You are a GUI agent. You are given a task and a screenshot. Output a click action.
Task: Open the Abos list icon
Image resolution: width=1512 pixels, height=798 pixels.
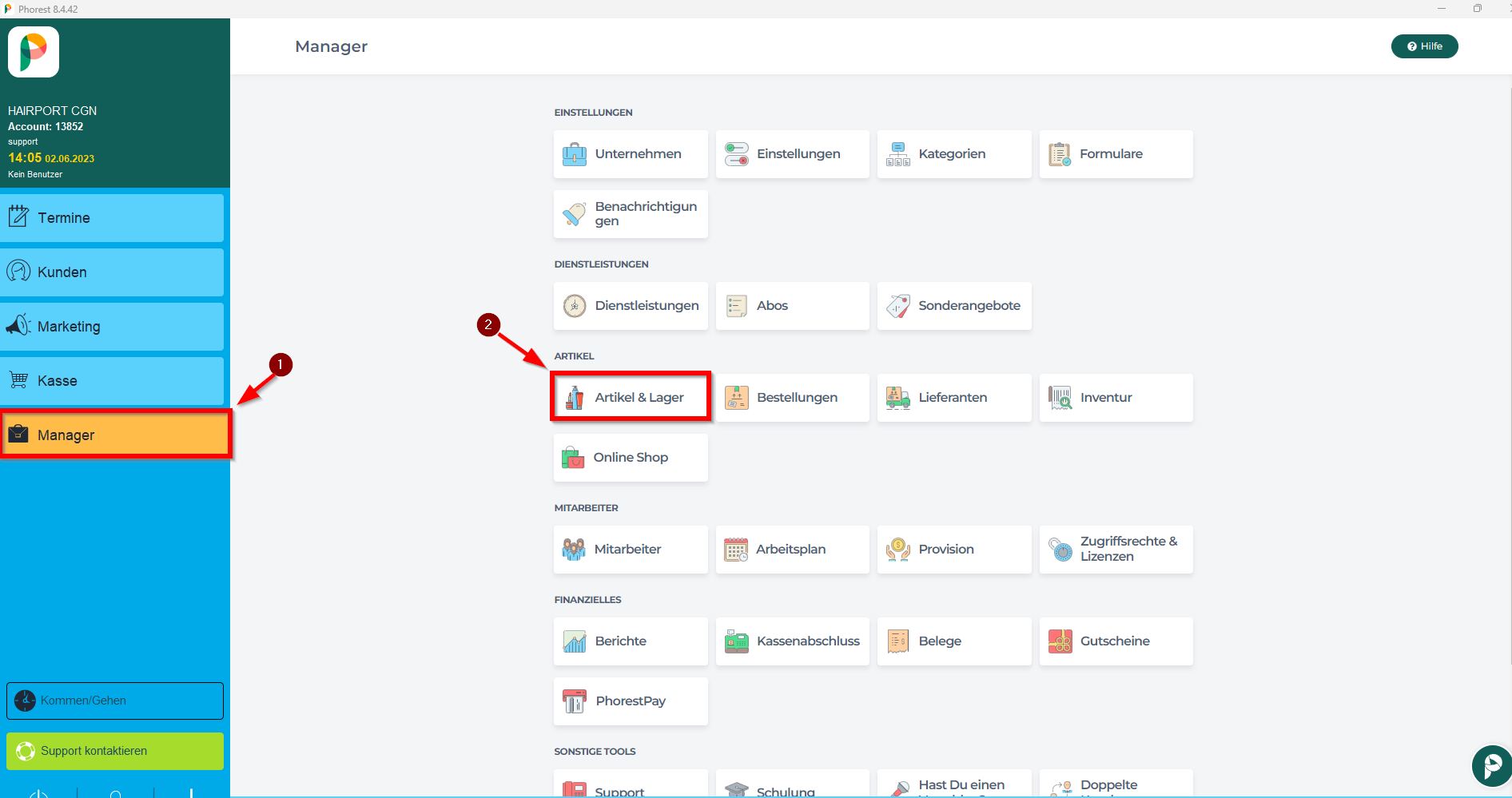(x=736, y=306)
